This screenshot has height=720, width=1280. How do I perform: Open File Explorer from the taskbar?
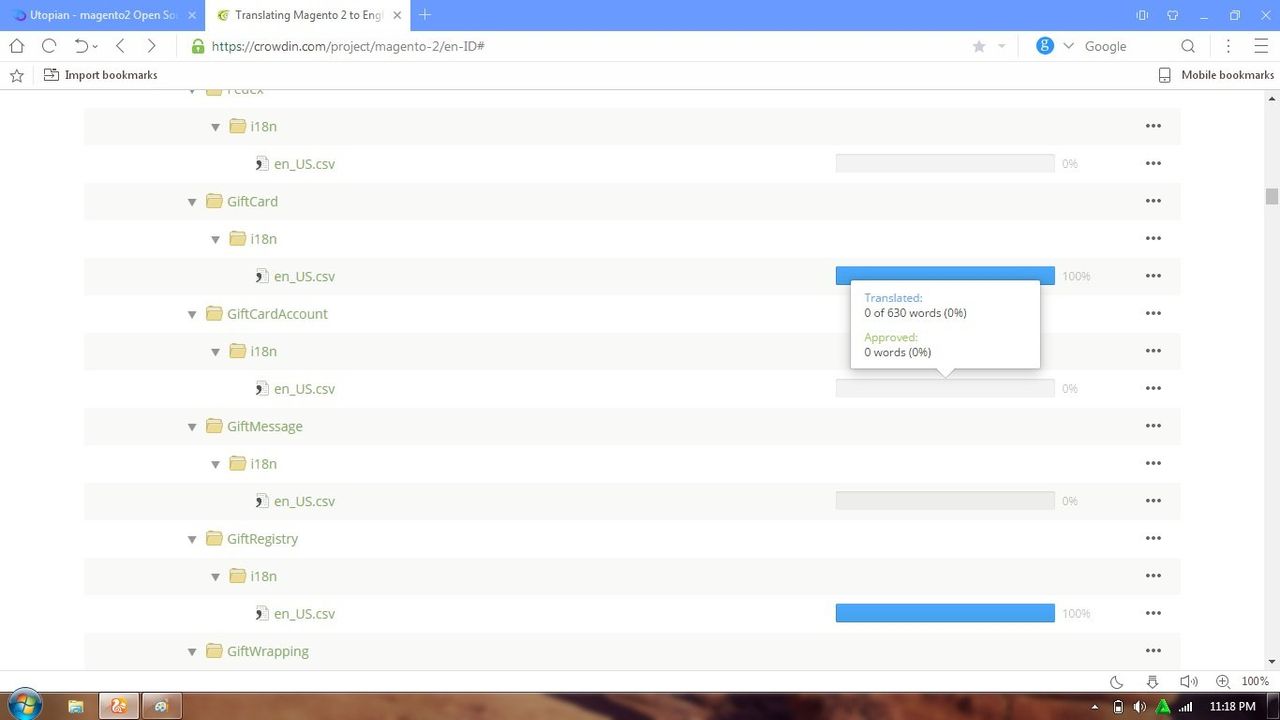(76, 706)
